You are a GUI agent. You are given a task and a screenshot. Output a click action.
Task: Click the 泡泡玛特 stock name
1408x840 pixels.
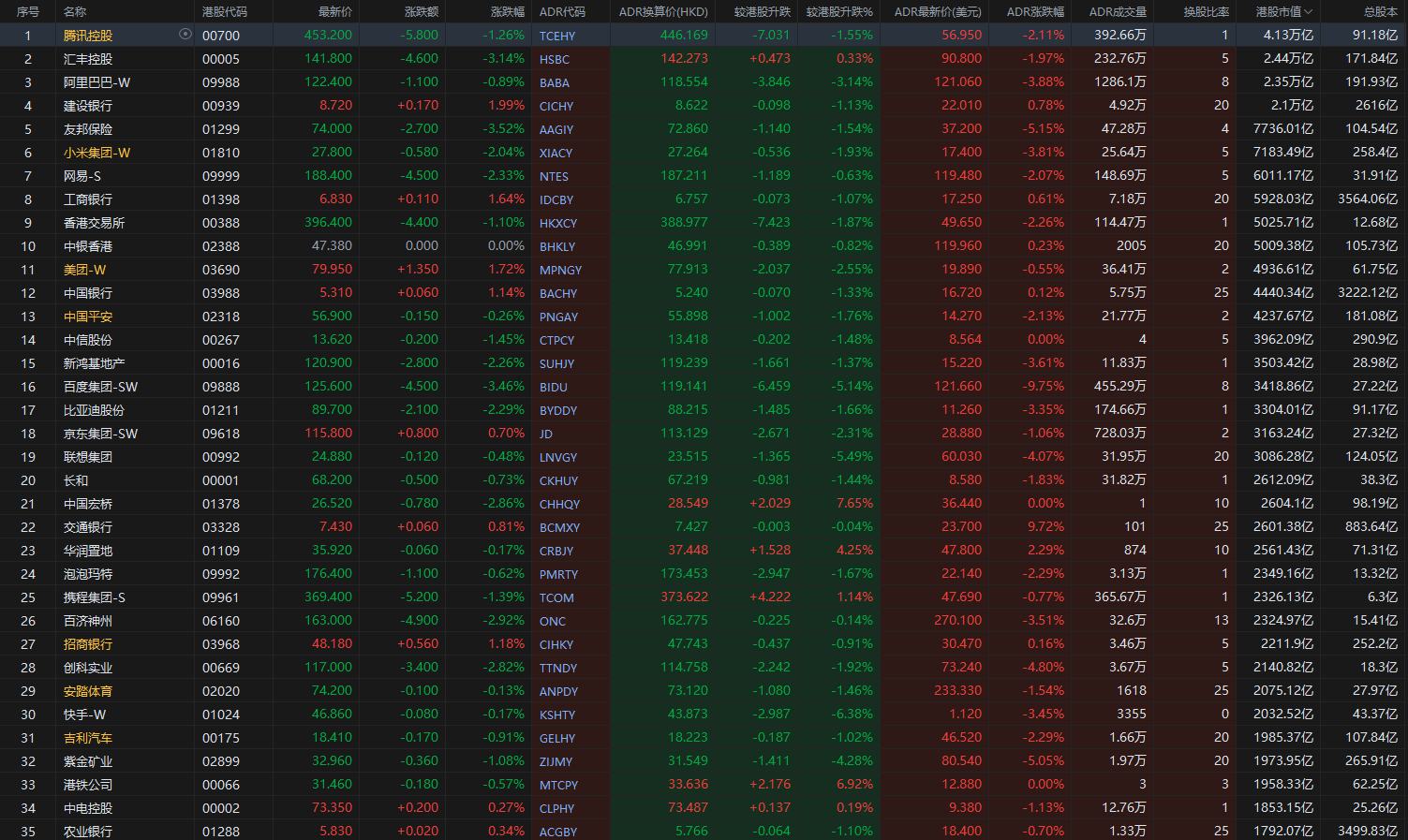[x=88, y=573]
